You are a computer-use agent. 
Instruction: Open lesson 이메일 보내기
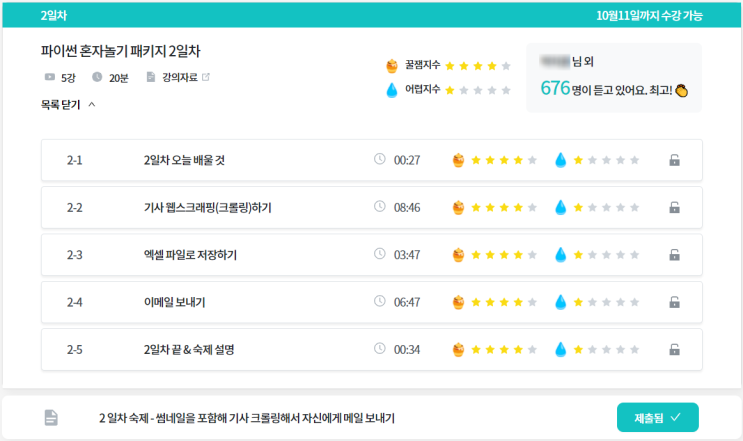(174, 302)
